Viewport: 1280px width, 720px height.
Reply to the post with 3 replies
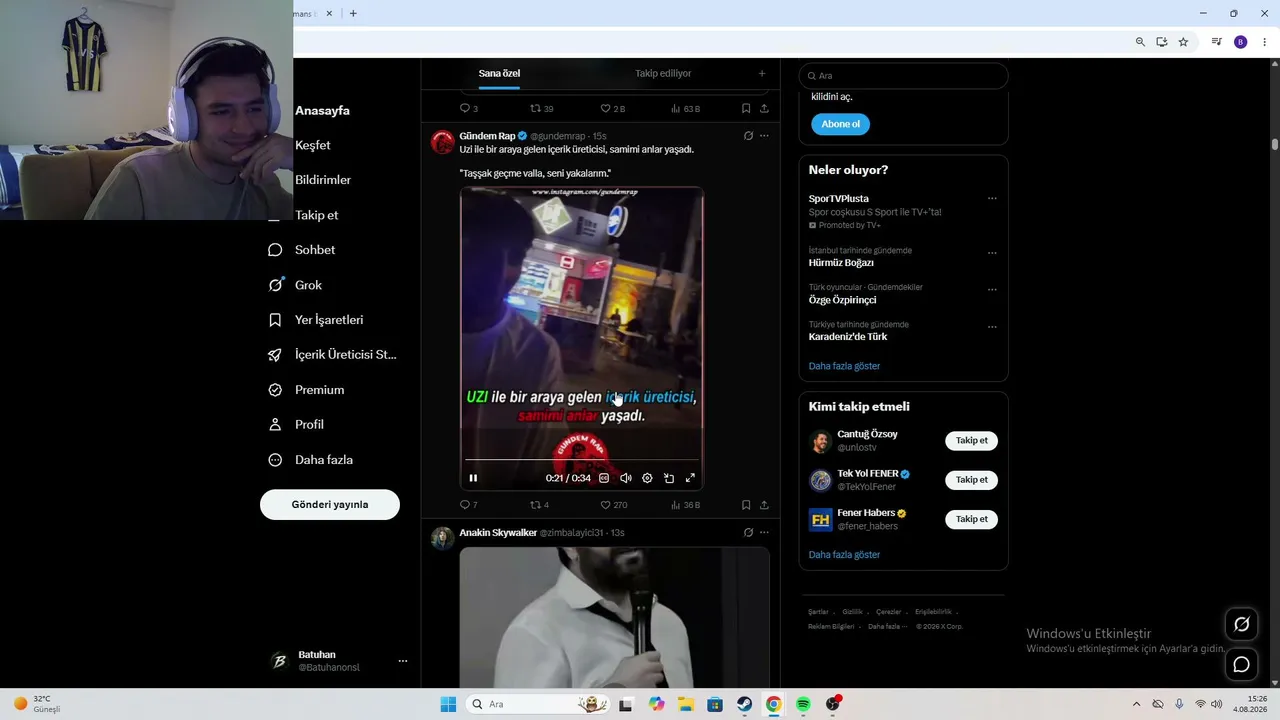coord(468,108)
